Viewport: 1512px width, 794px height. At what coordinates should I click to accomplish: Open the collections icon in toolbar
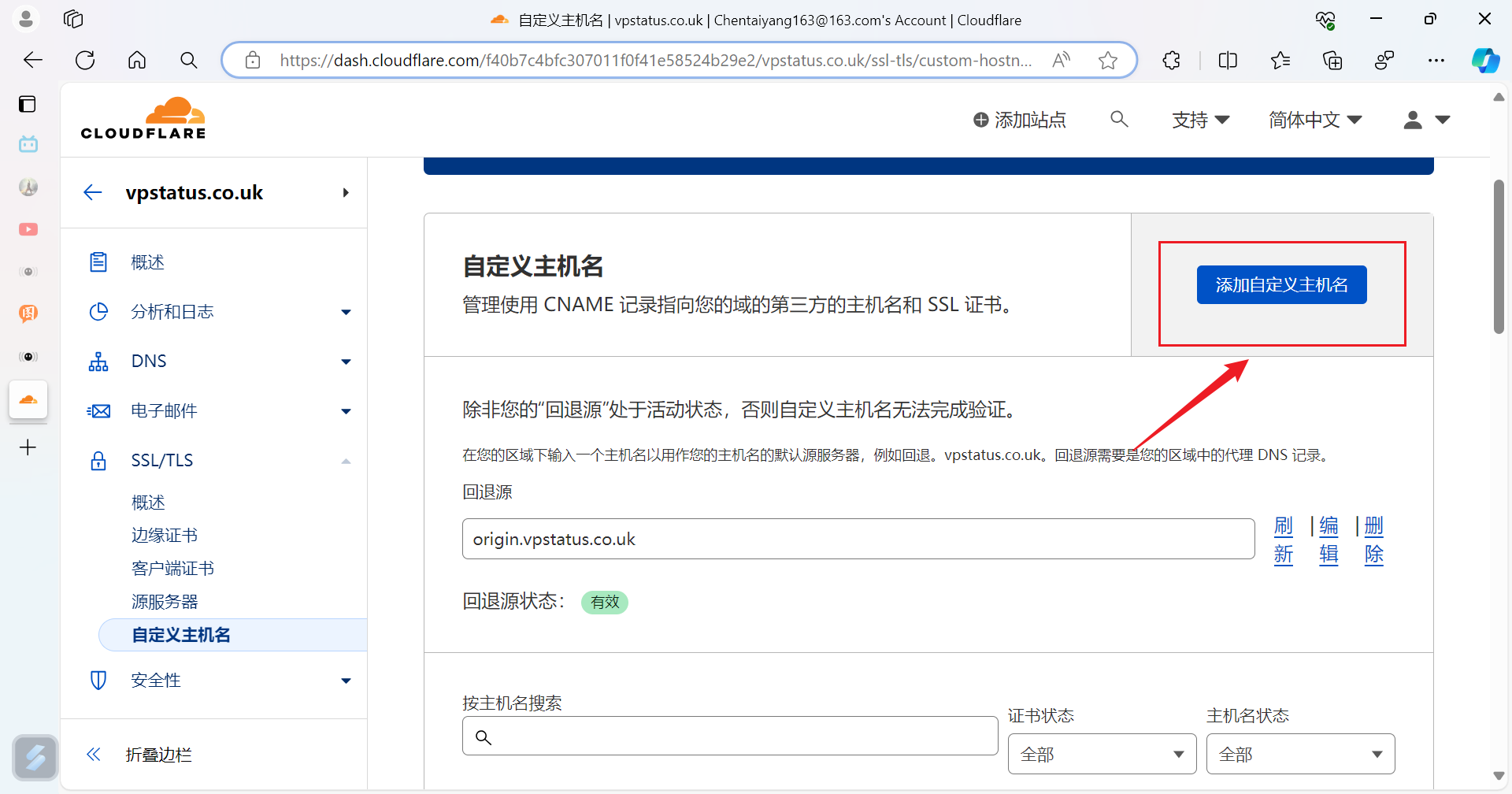pyautogui.click(x=1332, y=60)
